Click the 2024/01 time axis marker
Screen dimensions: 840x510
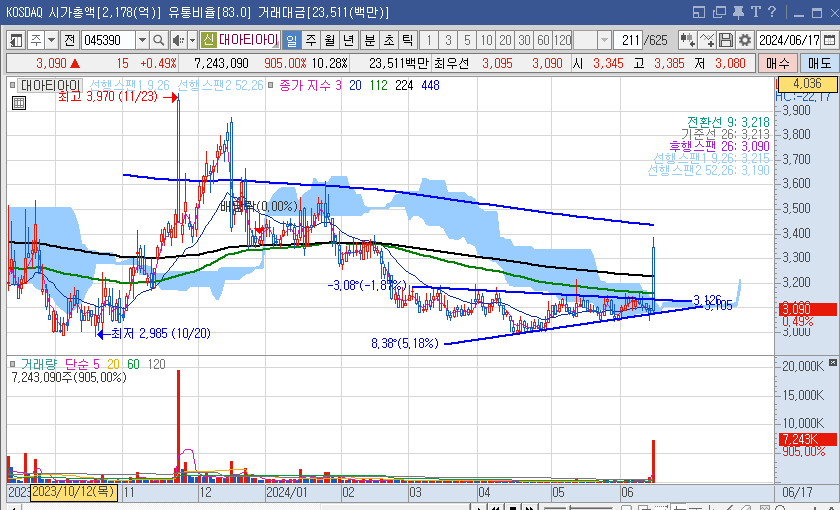287,492
